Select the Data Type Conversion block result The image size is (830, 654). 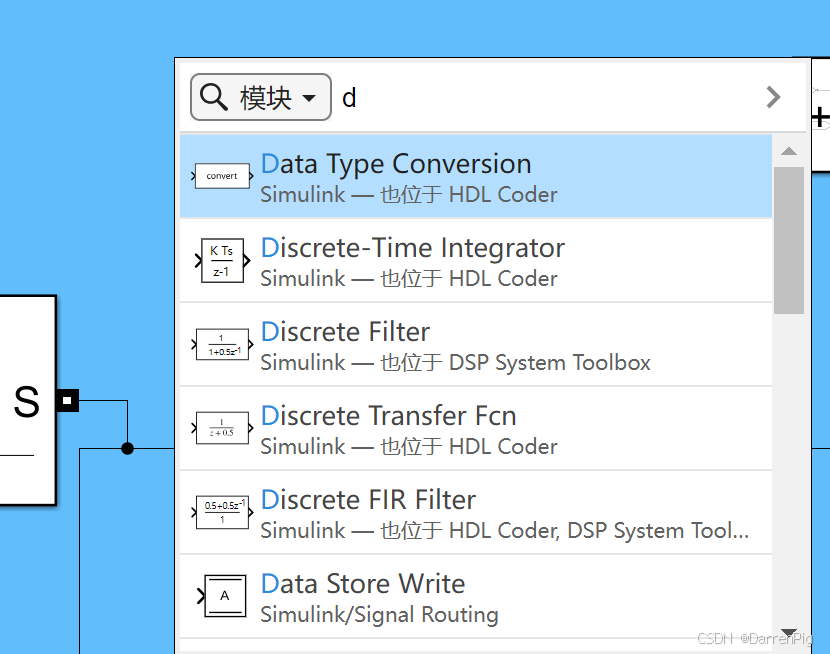(x=476, y=176)
